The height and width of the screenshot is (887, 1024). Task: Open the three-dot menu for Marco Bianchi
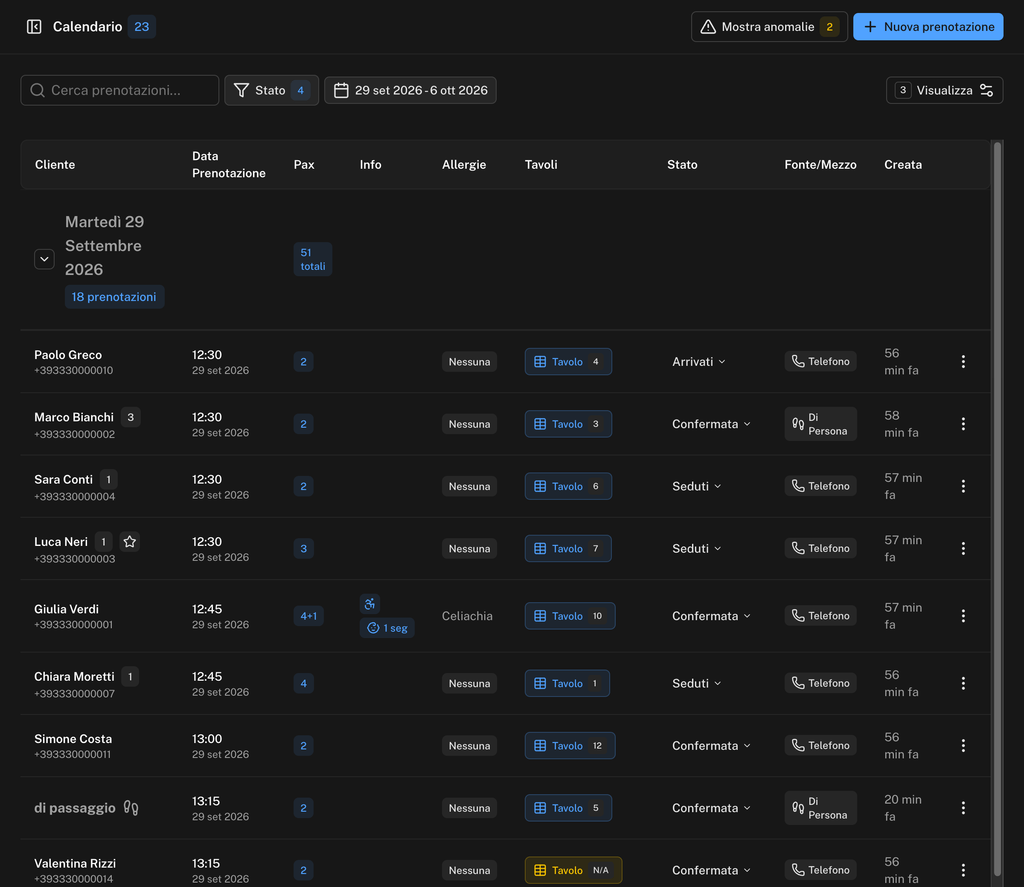point(963,424)
